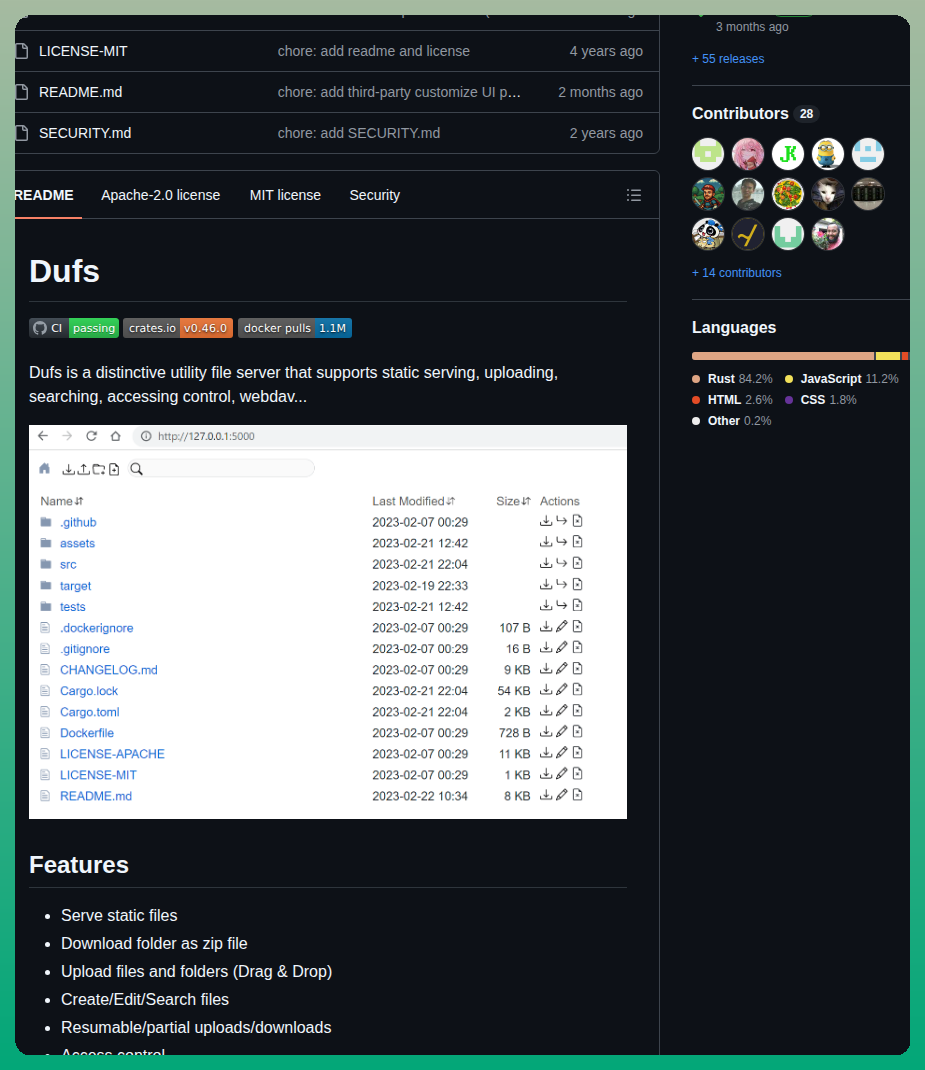Click the '2 months ago' timestamp
Screen dimensions: 925x1070
pyautogui.click(x=600, y=92)
